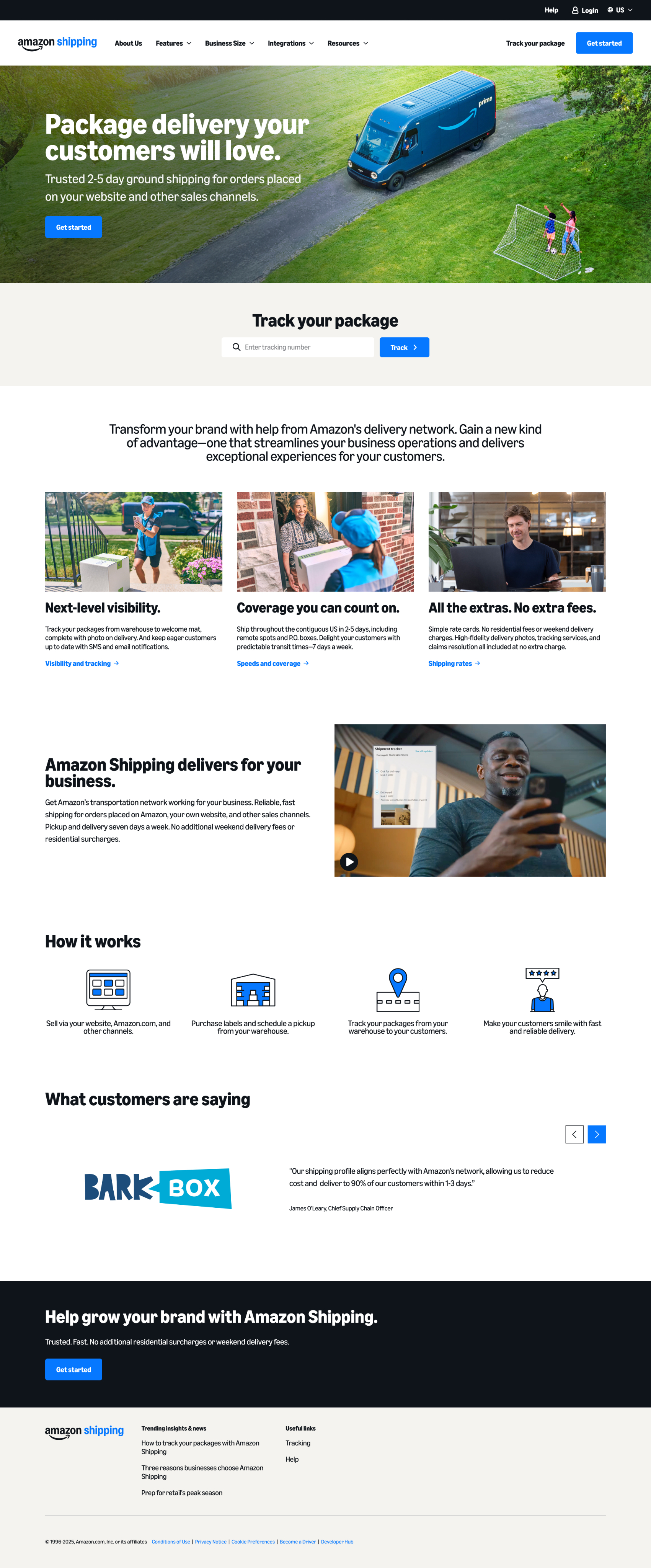This screenshot has width=651, height=1568.
Task: Click the map pin tracking icon
Action: pyautogui.click(x=398, y=990)
